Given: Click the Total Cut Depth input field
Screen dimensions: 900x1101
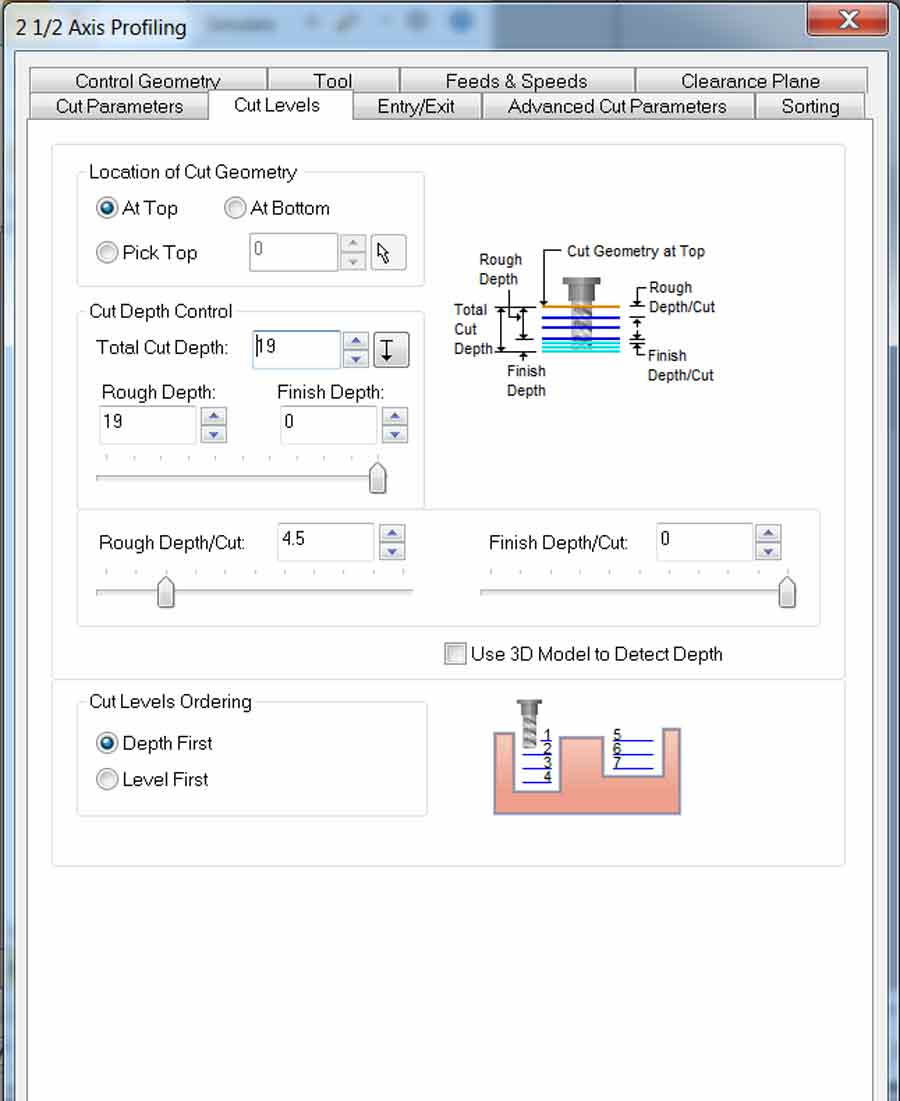Looking at the screenshot, I should [296, 349].
